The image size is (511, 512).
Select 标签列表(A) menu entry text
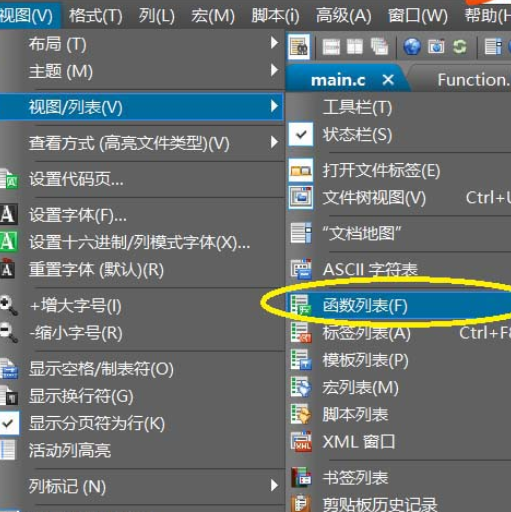pos(366,333)
